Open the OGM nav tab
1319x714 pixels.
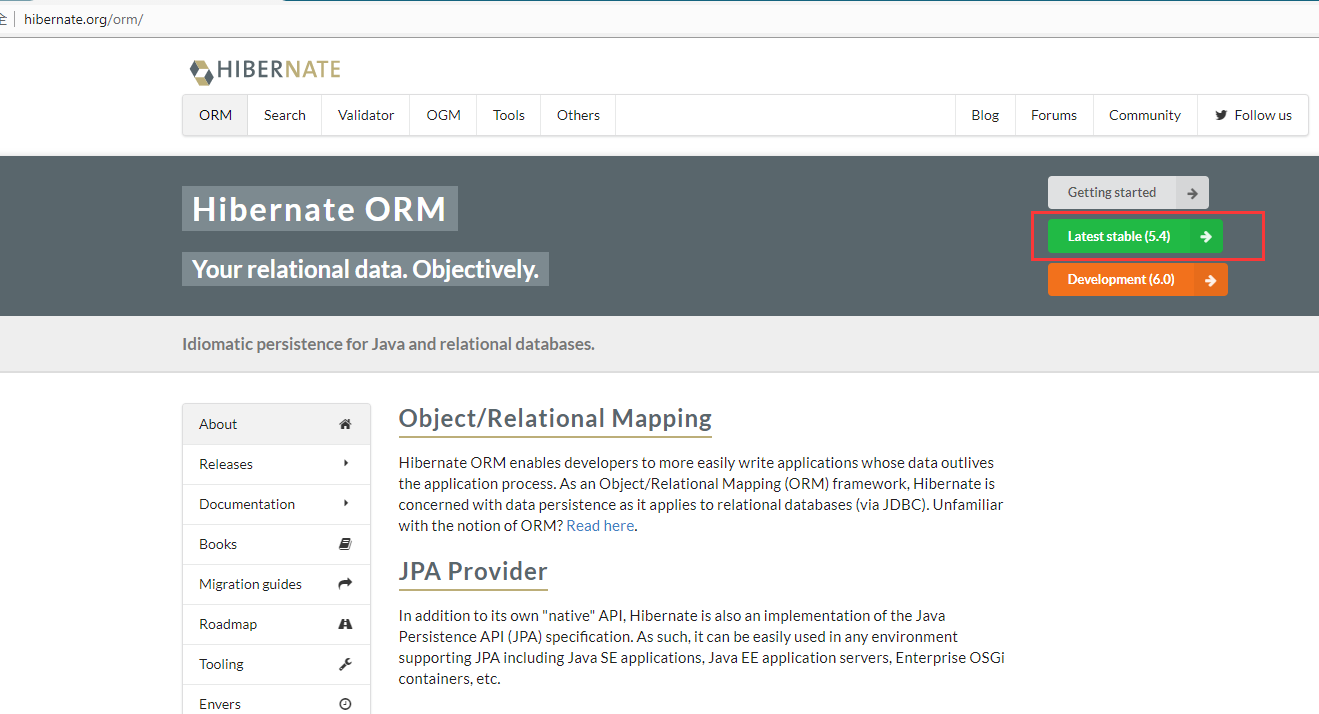point(444,115)
